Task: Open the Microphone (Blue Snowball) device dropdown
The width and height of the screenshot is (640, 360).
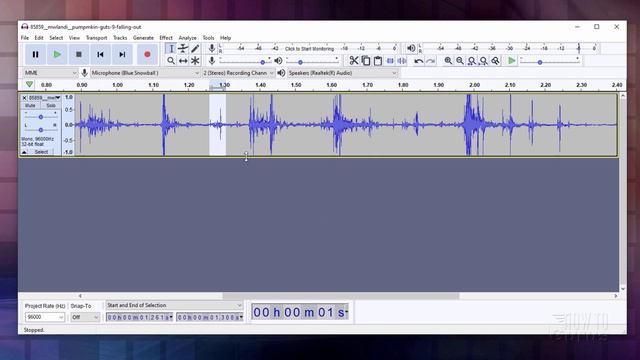Action: click(145, 73)
